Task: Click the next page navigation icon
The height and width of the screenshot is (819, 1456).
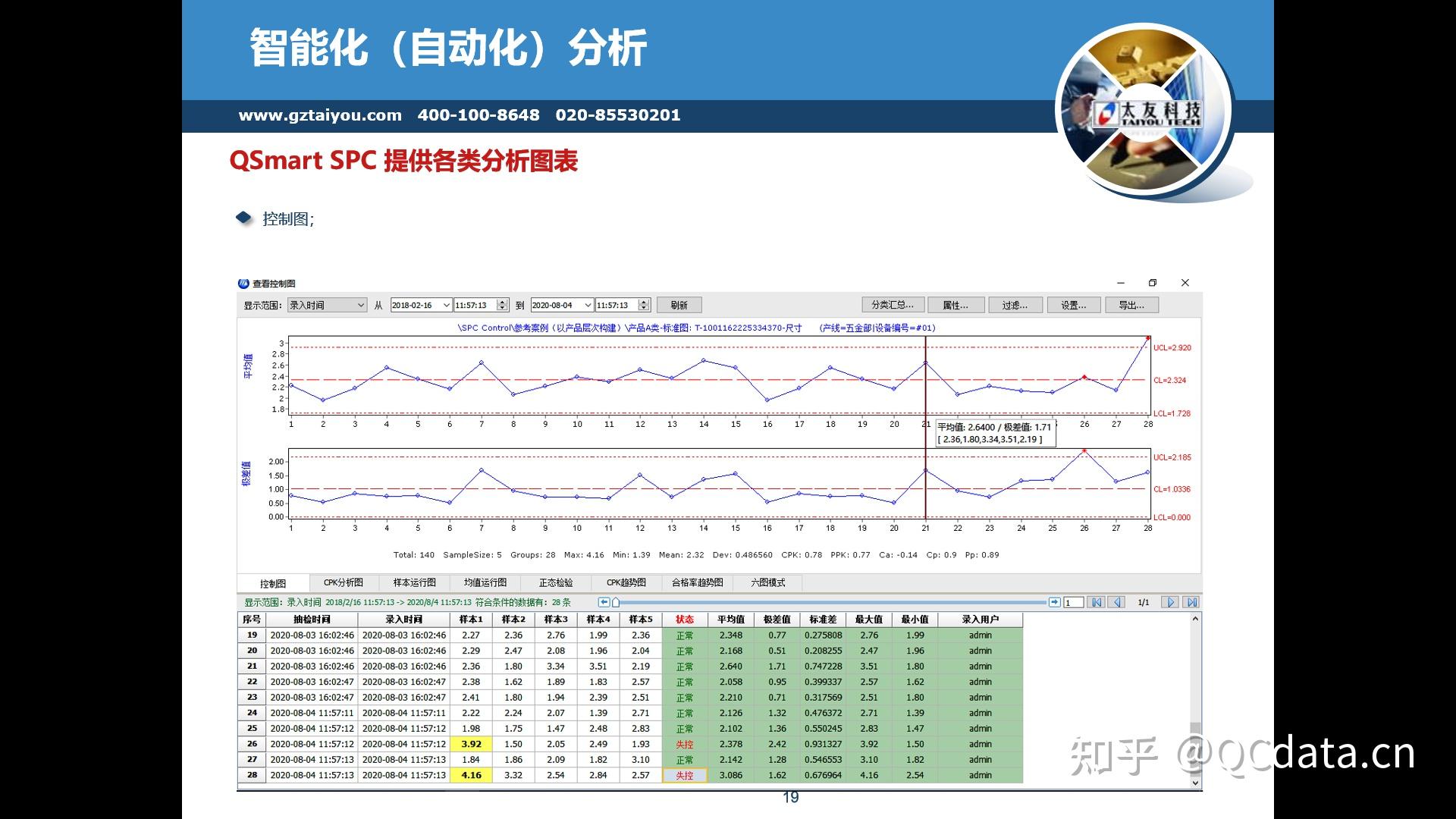Action: tap(1170, 601)
